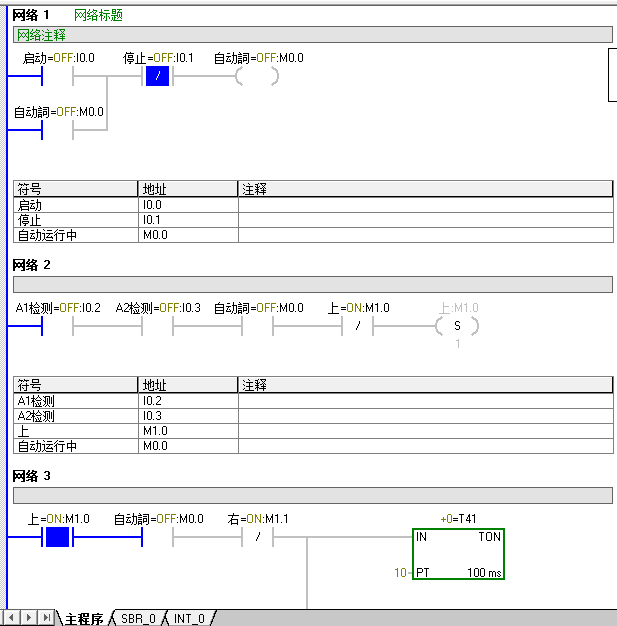Select the 上 symbol cell in the table
The width and height of the screenshot is (617, 626).
click(x=75, y=431)
